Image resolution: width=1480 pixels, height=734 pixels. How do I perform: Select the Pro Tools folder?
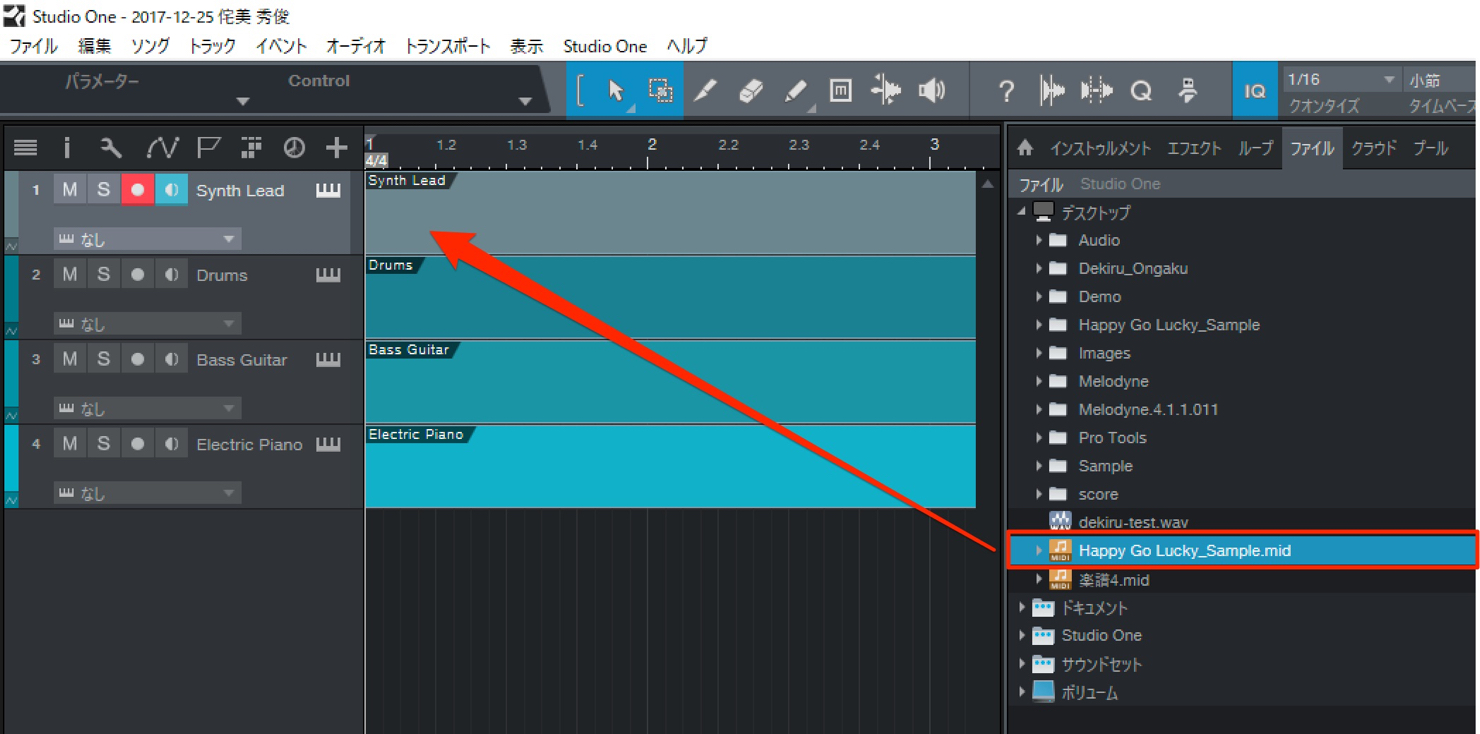1112,438
